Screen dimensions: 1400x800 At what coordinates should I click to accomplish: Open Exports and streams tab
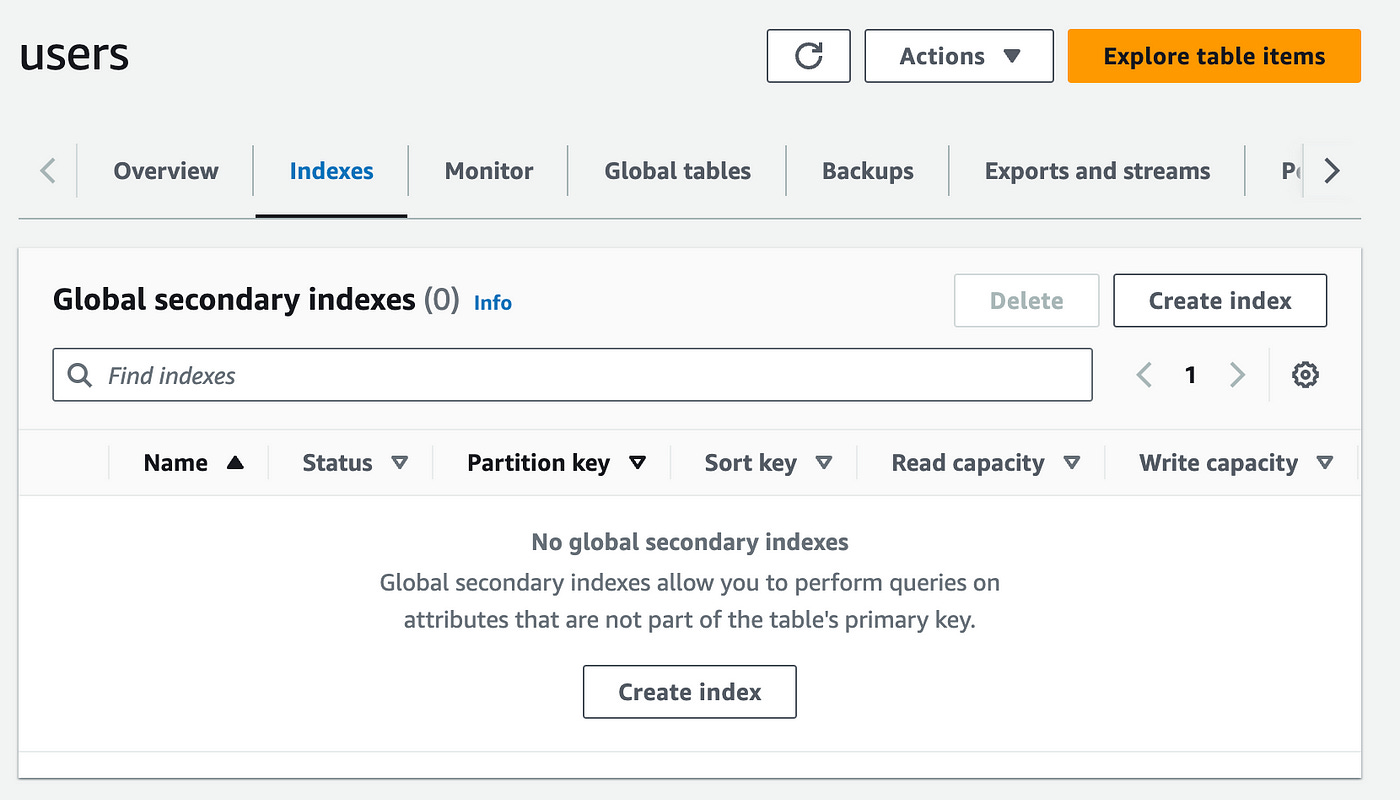click(x=1097, y=171)
